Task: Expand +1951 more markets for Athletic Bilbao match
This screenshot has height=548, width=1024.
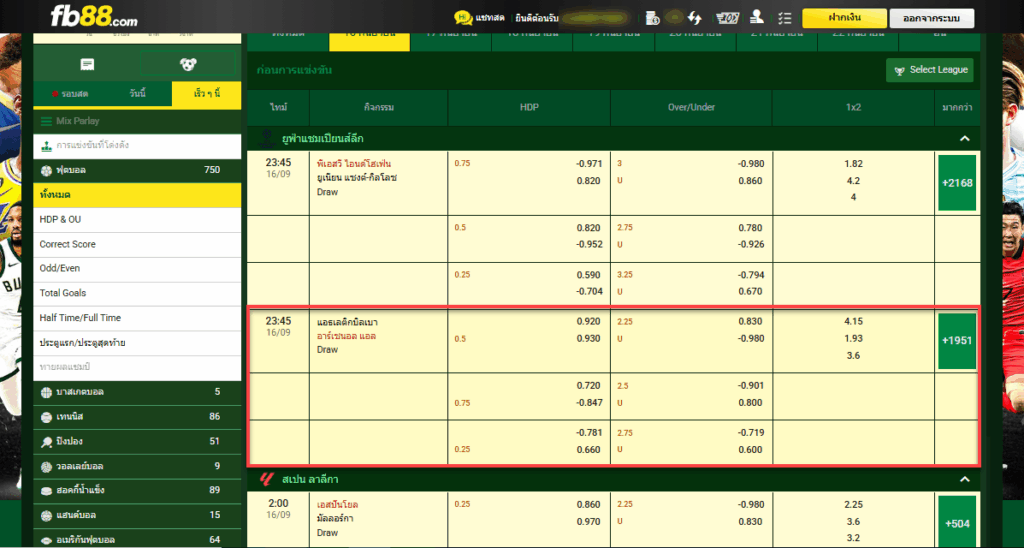Action: tap(957, 341)
